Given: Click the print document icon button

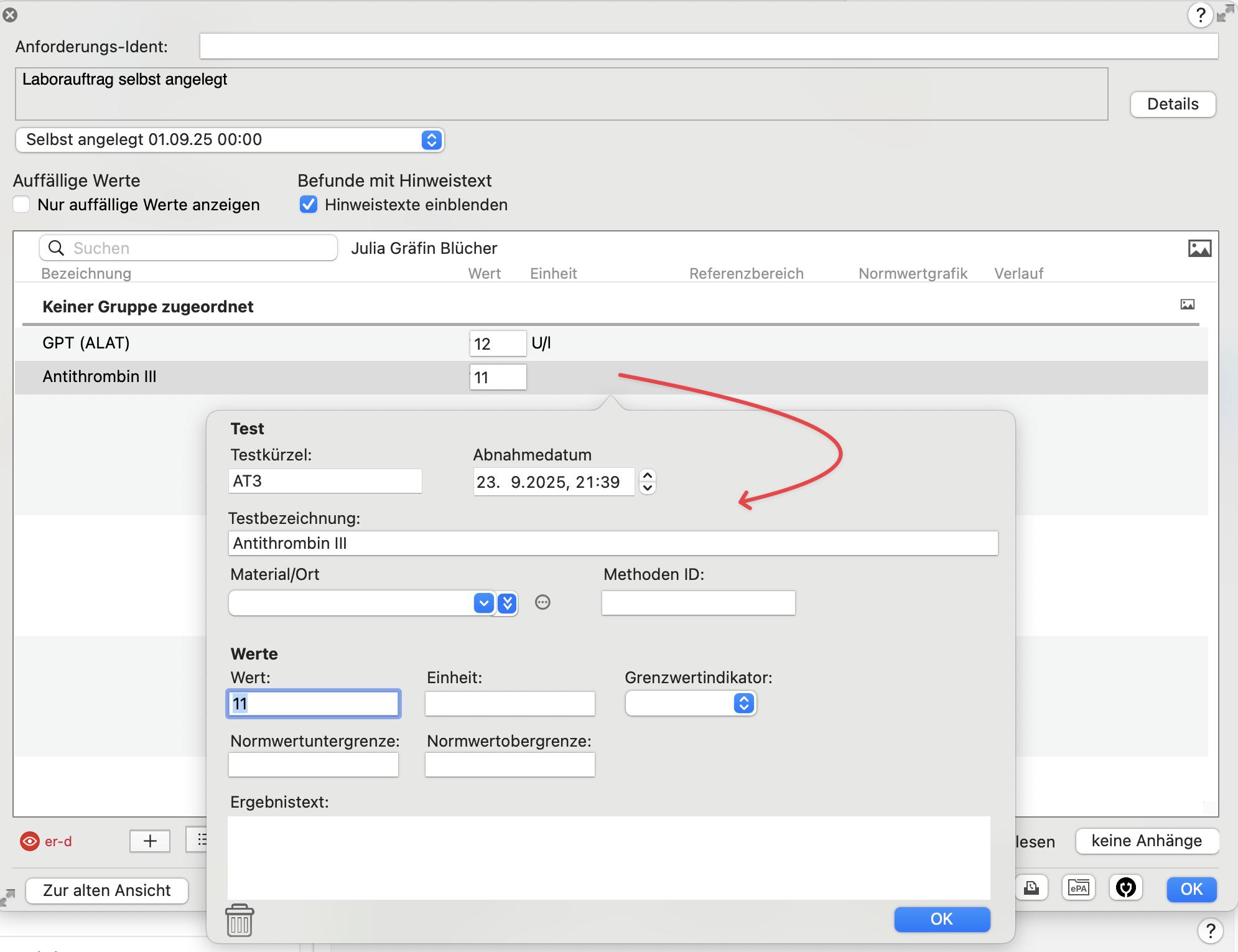Looking at the screenshot, I should click(1031, 888).
